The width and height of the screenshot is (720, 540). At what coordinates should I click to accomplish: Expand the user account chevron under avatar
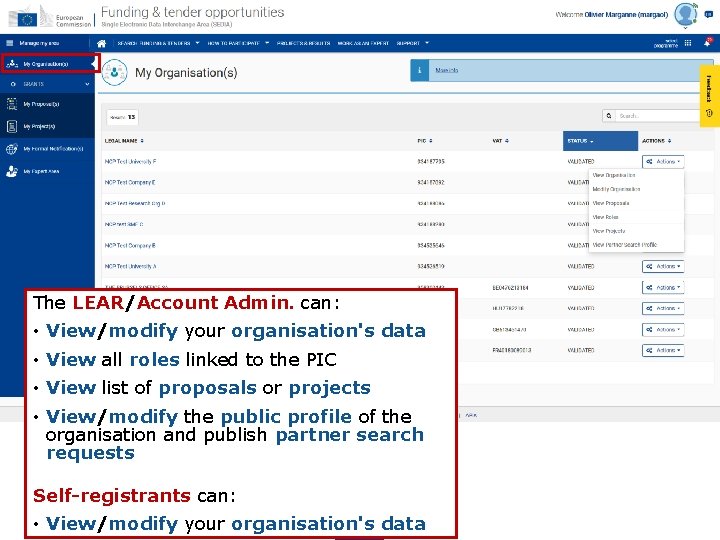[x=685, y=28]
